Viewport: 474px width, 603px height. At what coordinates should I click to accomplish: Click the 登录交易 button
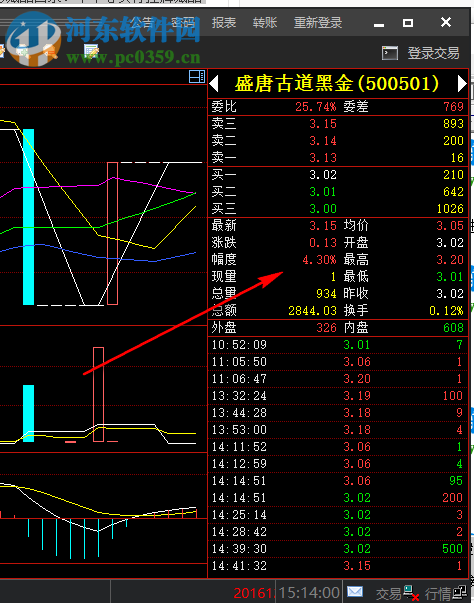433,53
